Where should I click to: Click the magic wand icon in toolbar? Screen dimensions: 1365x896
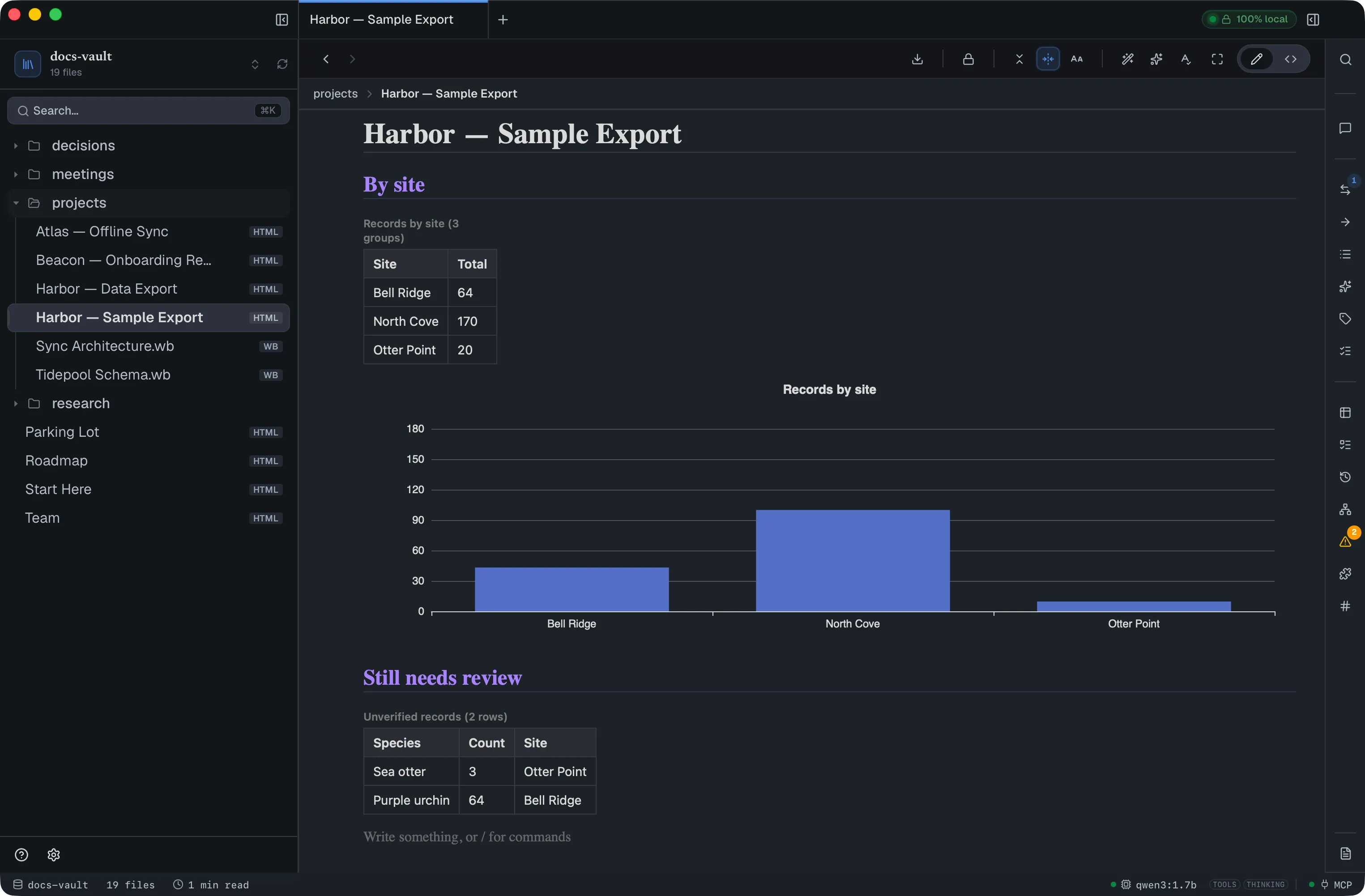click(1127, 59)
